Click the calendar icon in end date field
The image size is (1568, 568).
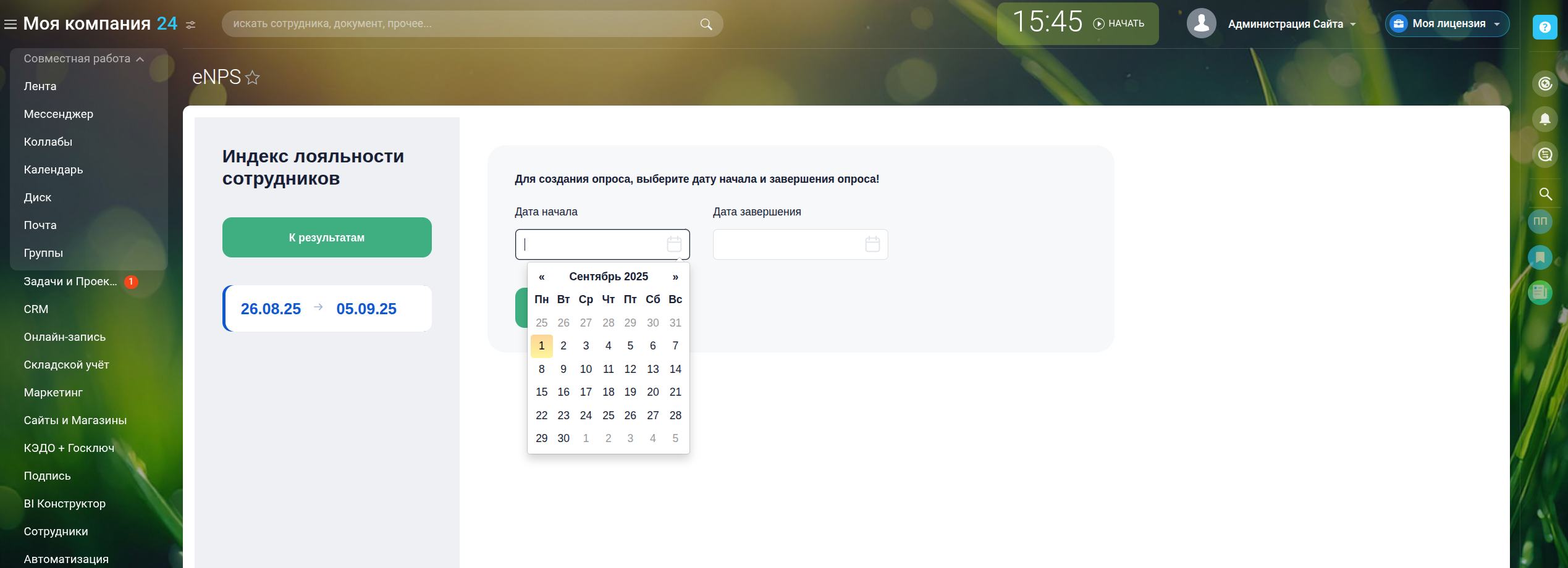pos(872,244)
